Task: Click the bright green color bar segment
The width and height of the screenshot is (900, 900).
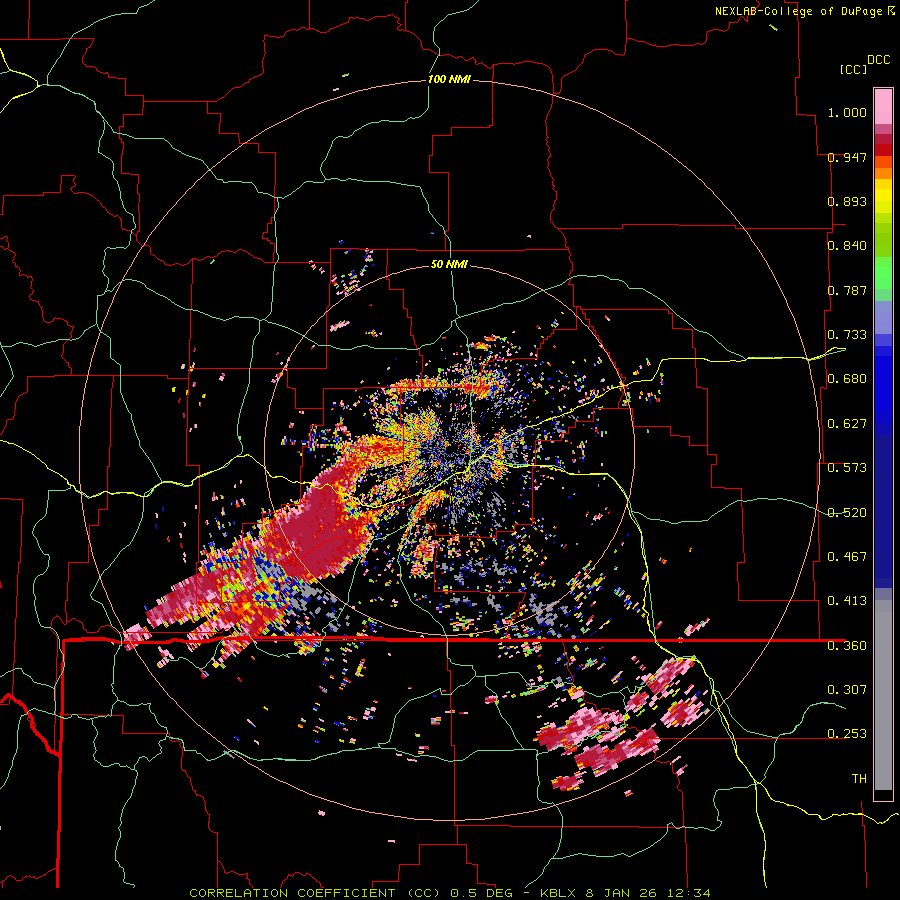Action: pyautogui.click(x=883, y=273)
